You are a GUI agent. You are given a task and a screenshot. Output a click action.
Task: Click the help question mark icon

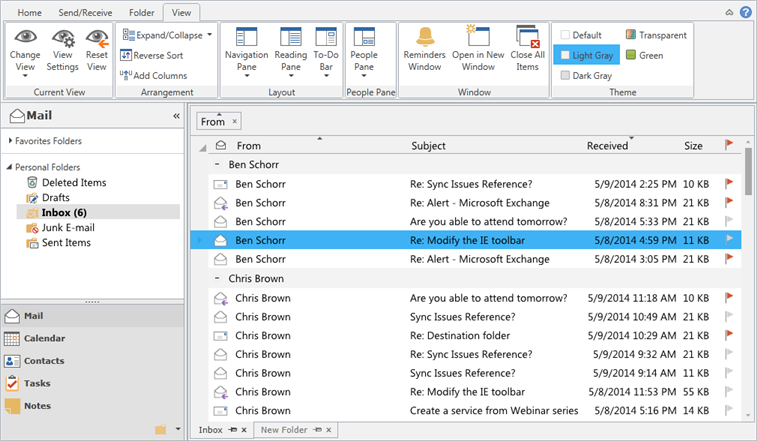click(x=746, y=12)
